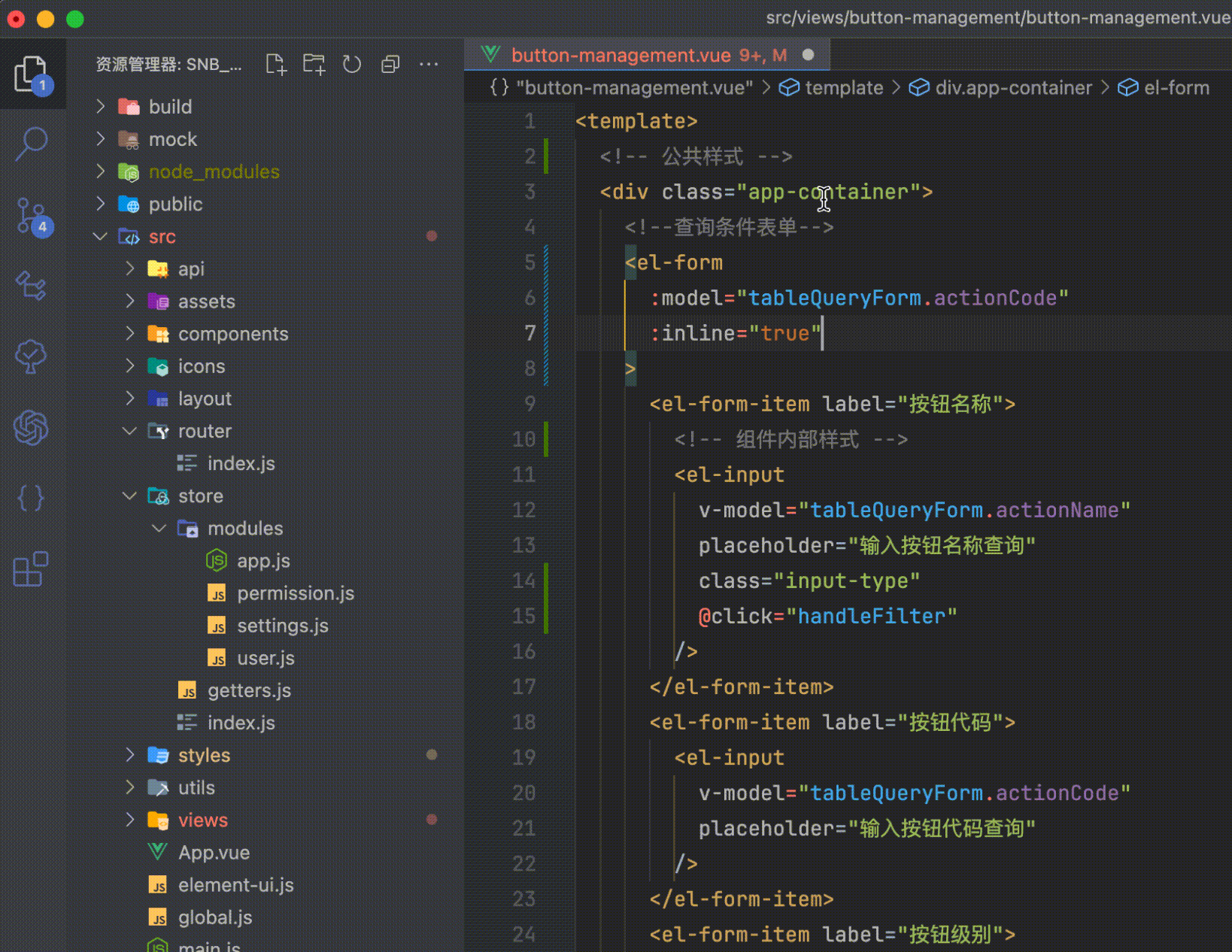Select the template breadcrumb
Viewport: 1232px width, 952px height.
[x=844, y=88]
